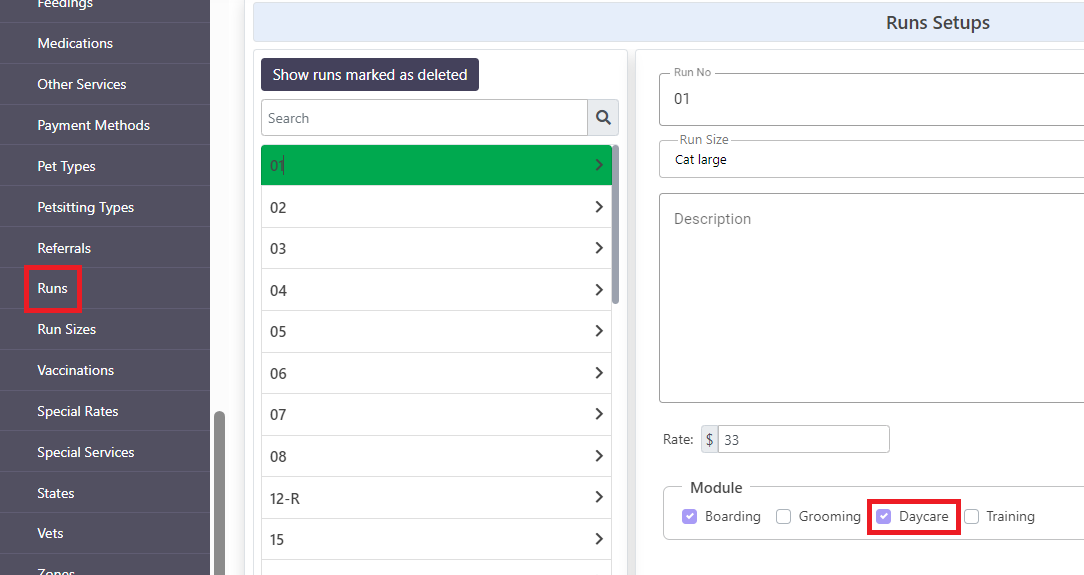
Task: Go to Vaccinations in the sidebar menu
Action: (x=75, y=370)
